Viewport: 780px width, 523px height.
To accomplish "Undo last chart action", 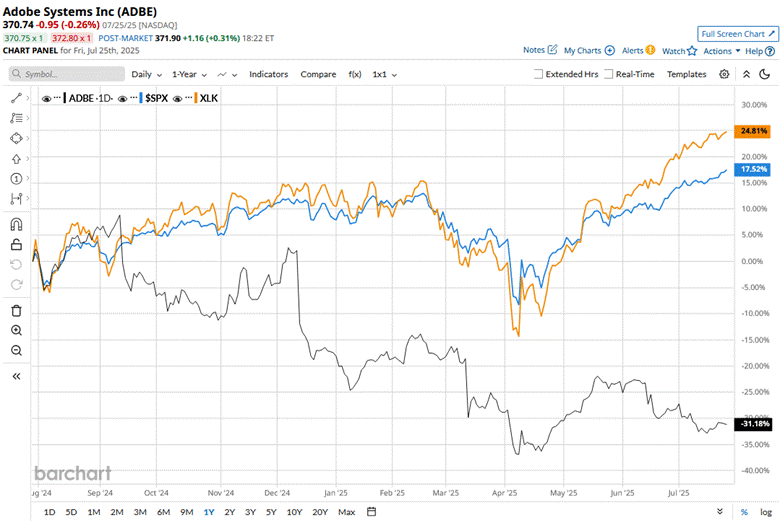I will (x=16, y=264).
